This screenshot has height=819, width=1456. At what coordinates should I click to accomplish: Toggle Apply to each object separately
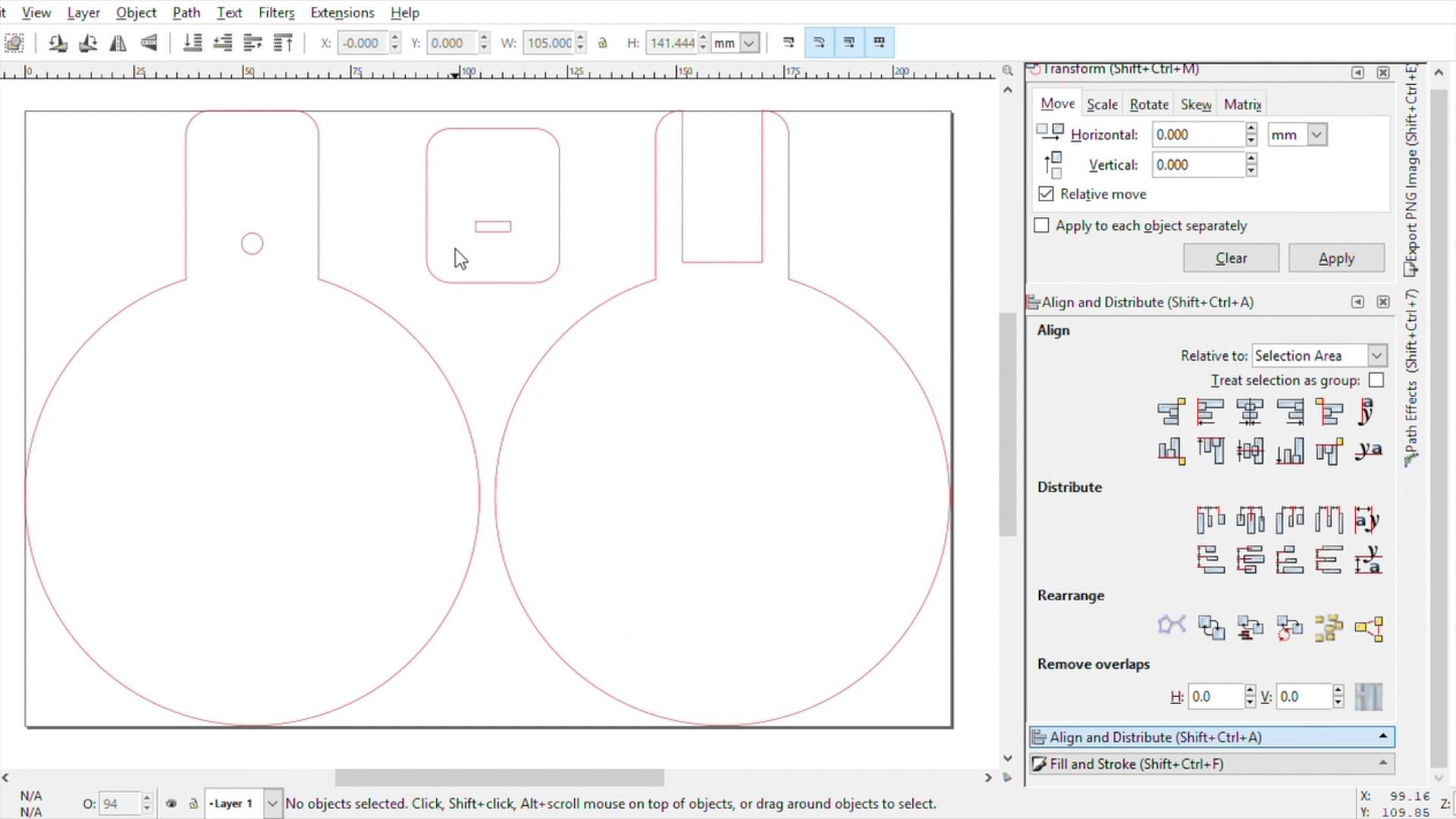(x=1041, y=225)
